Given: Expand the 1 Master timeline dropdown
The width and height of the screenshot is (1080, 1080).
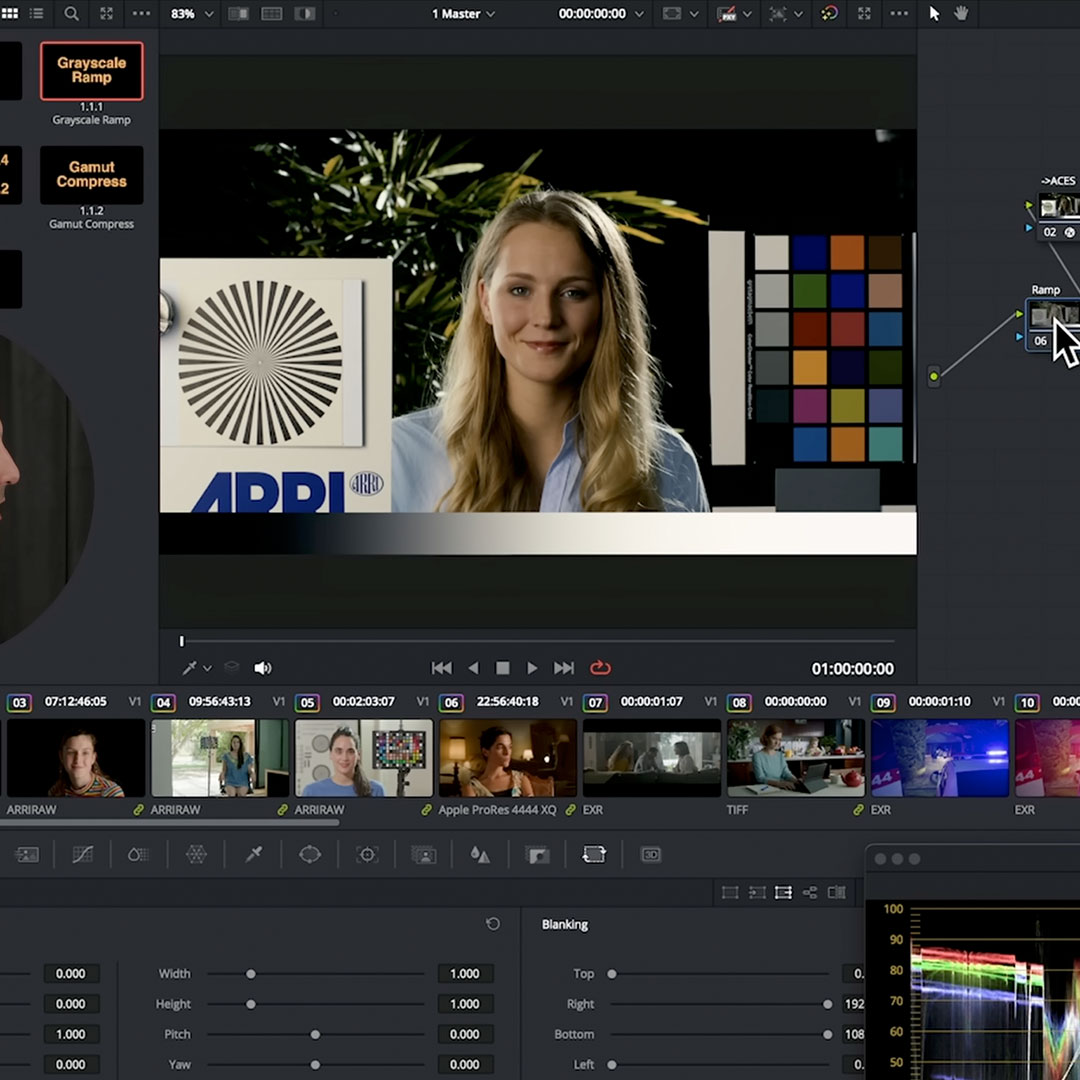Looking at the screenshot, I should click(x=465, y=14).
